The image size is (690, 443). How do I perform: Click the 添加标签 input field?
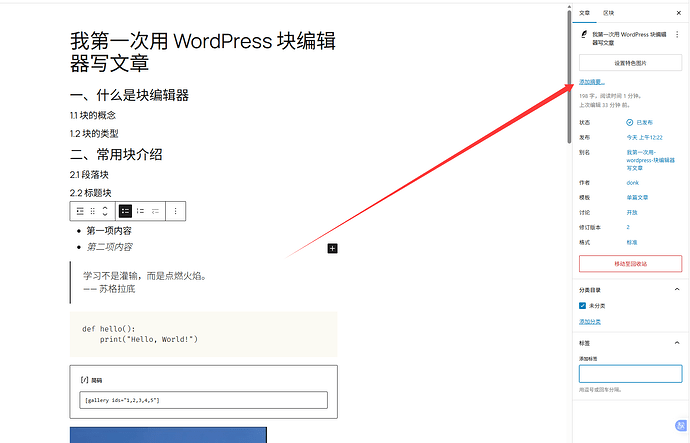(x=631, y=373)
